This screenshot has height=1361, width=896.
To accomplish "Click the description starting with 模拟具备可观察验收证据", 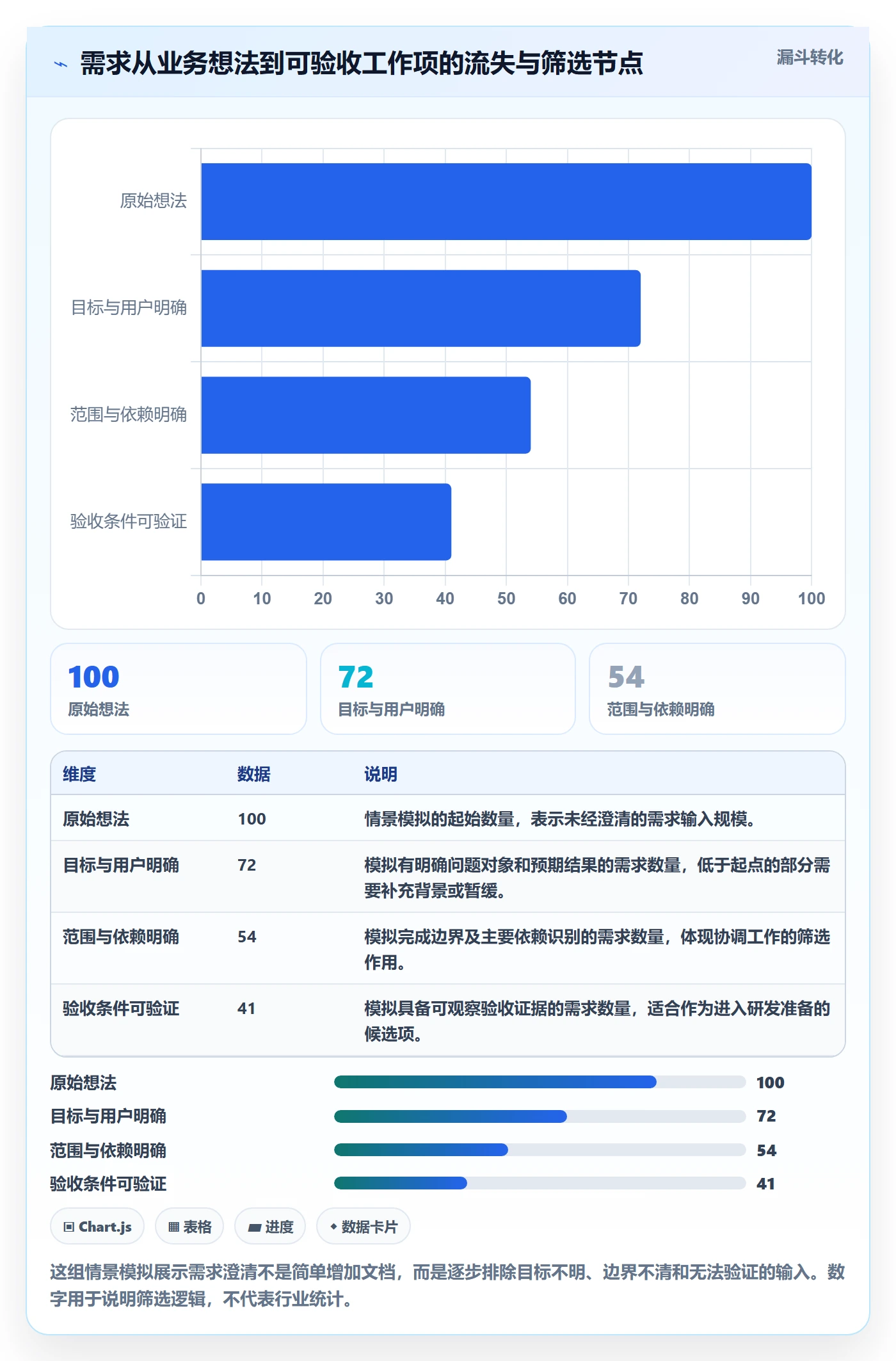I will pyautogui.click(x=597, y=1021).
